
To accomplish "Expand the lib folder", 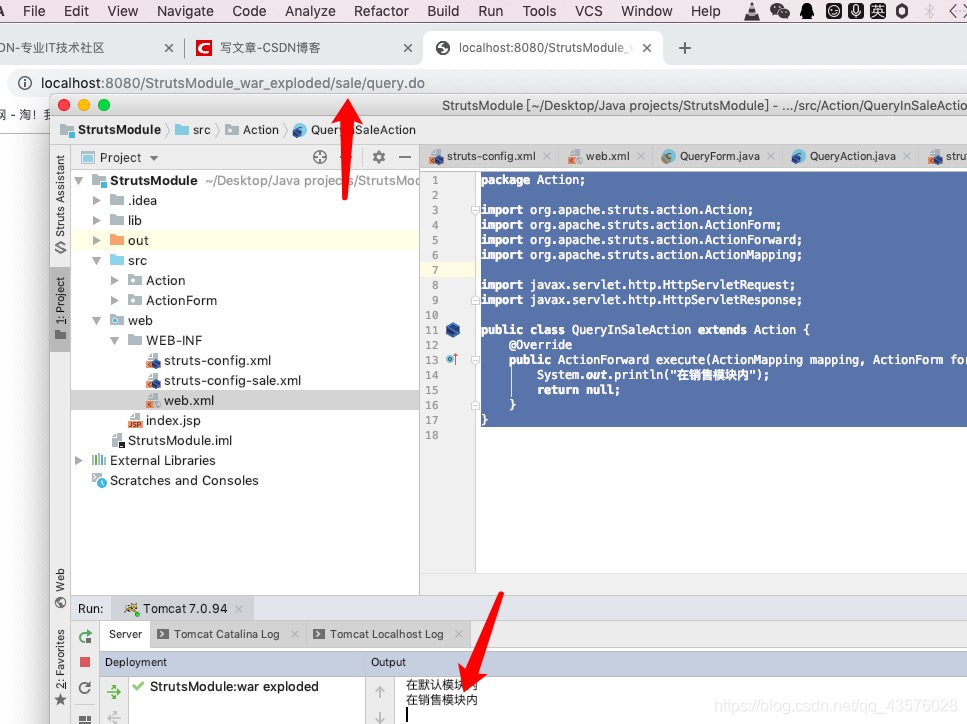I will click(96, 220).
